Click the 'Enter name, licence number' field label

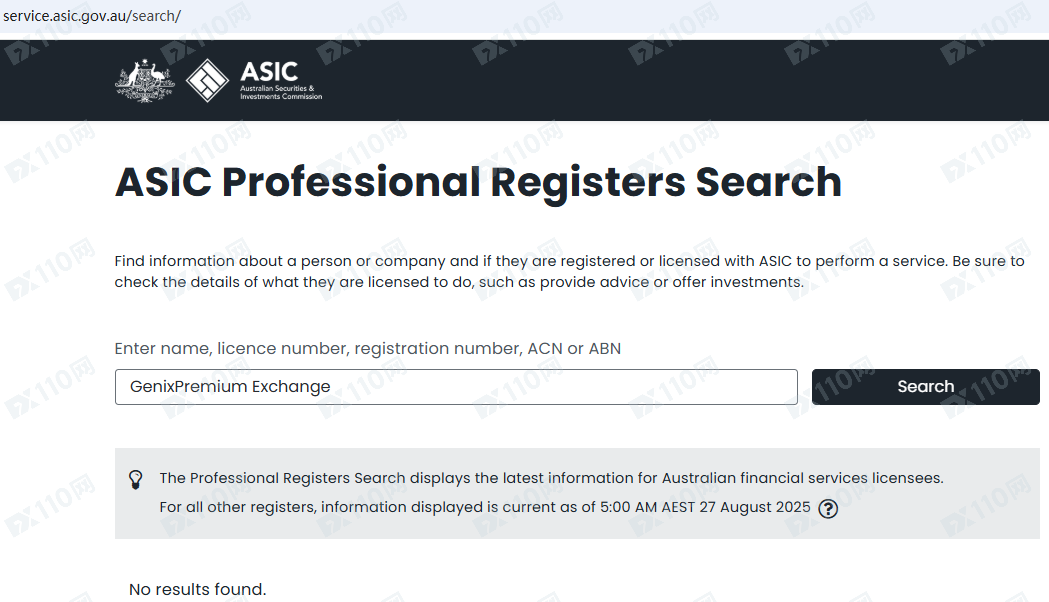pos(367,348)
